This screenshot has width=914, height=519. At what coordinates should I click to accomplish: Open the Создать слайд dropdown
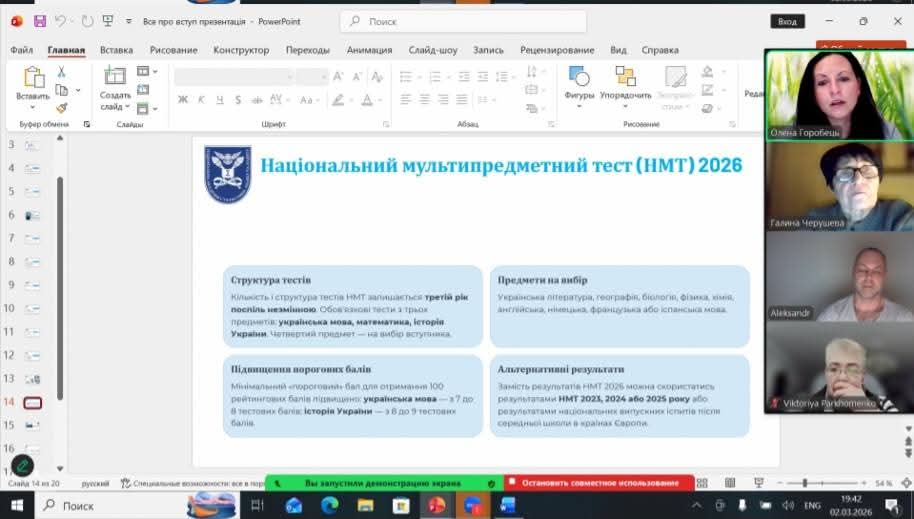coord(115,106)
